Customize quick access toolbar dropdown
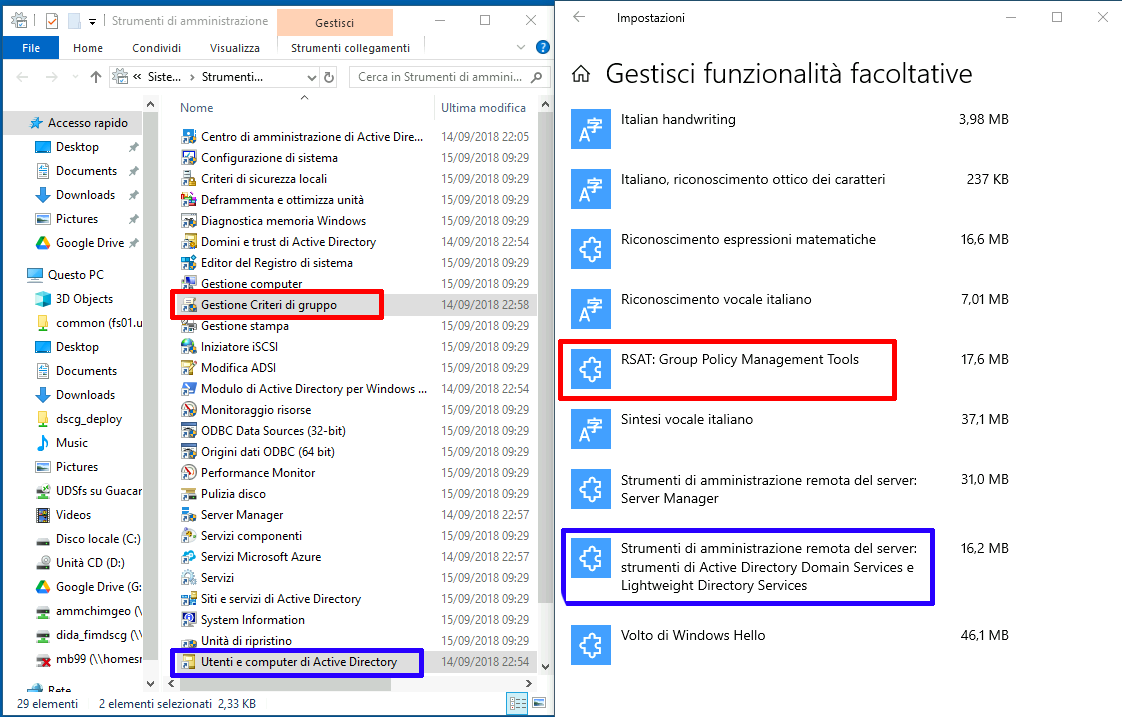1122x717 pixels. tap(92, 22)
